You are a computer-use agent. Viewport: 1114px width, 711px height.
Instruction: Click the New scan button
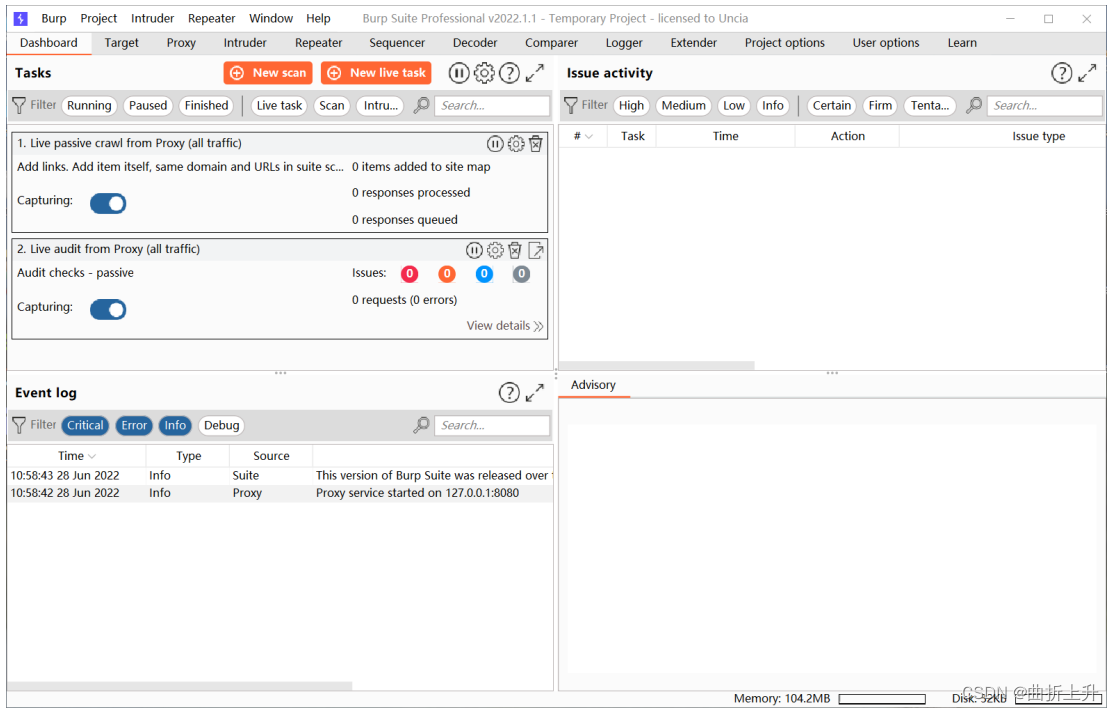[x=268, y=73]
